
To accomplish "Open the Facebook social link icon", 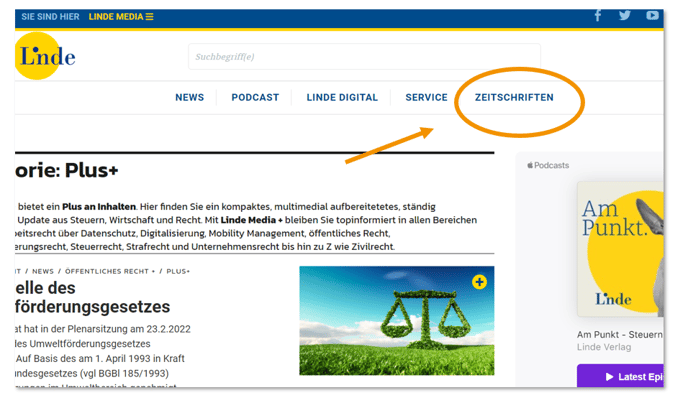I will pos(598,16).
